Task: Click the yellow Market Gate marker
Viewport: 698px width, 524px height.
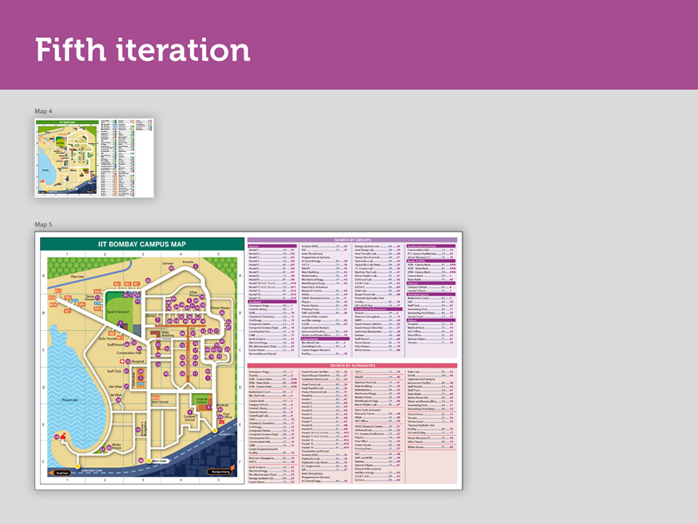Action: [x=215, y=430]
